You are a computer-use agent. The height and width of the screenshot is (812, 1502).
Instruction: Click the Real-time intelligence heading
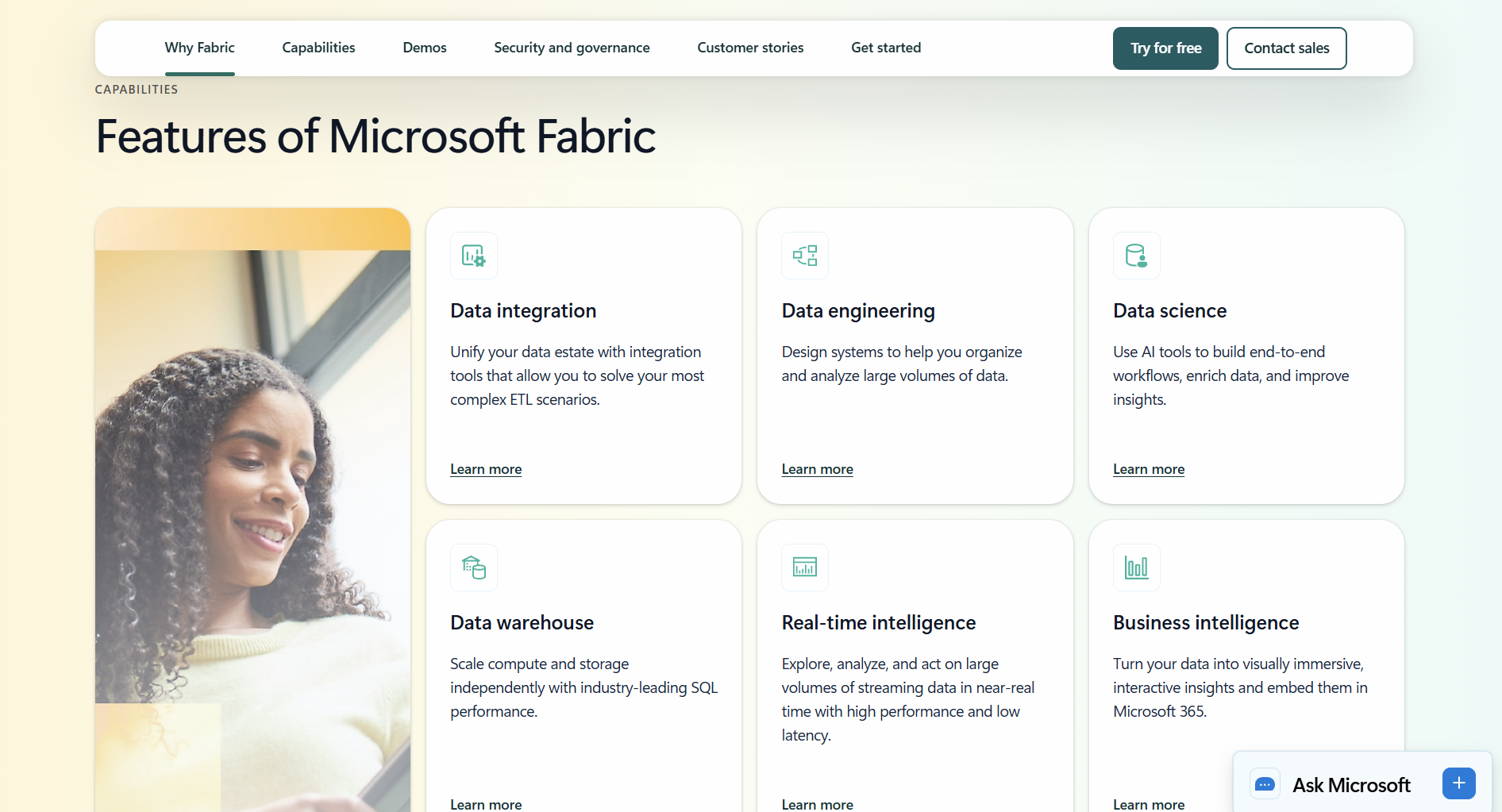click(879, 623)
